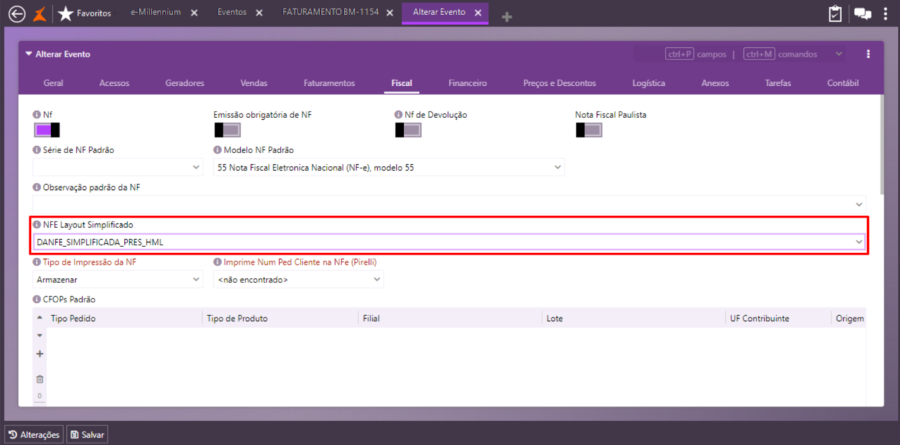Screen dimensions: 900x445
Task: Switch to the Financeiro tab
Action: (468, 83)
